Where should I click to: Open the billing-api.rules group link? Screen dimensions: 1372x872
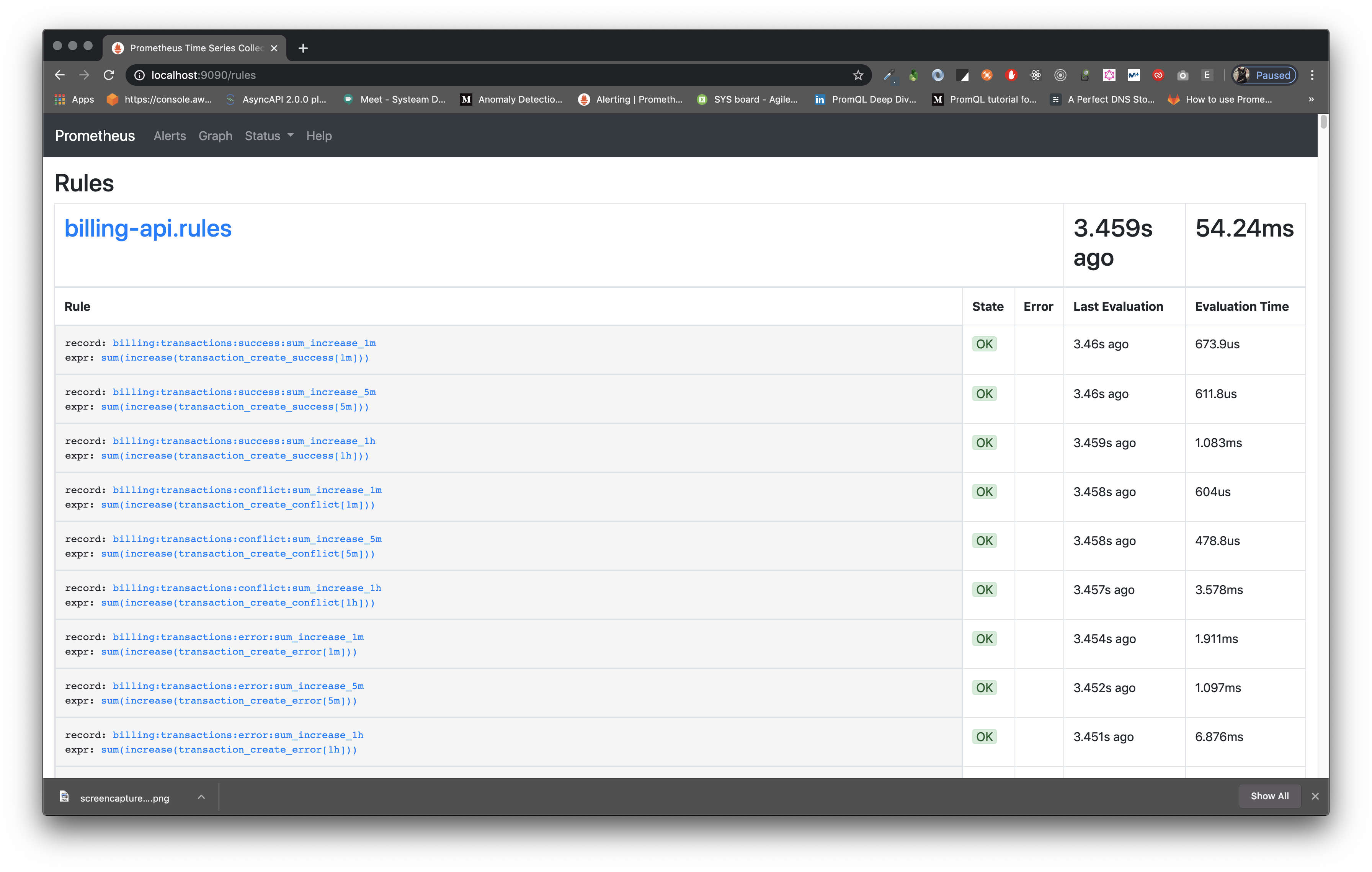[148, 229]
